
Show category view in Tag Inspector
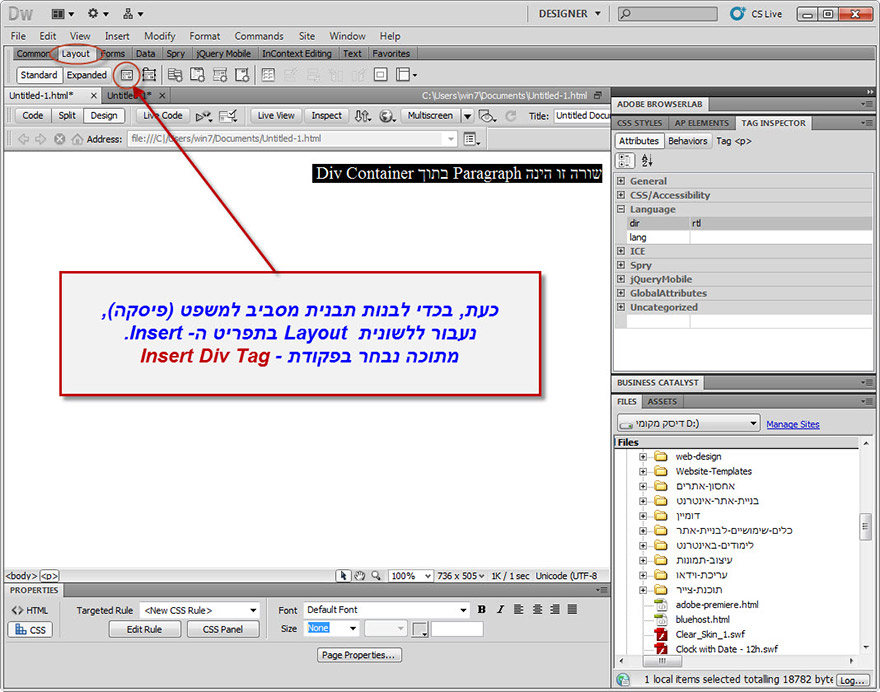coord(625,161)
